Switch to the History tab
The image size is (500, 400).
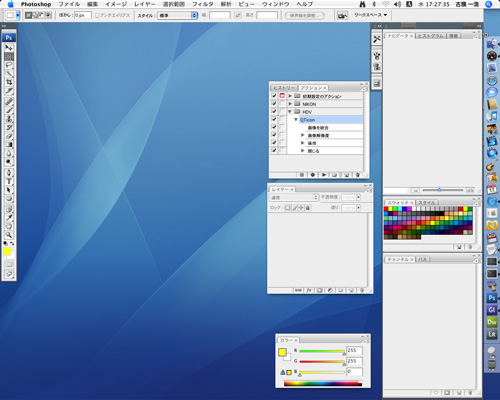pyautogui.click(x=284, y=88)
